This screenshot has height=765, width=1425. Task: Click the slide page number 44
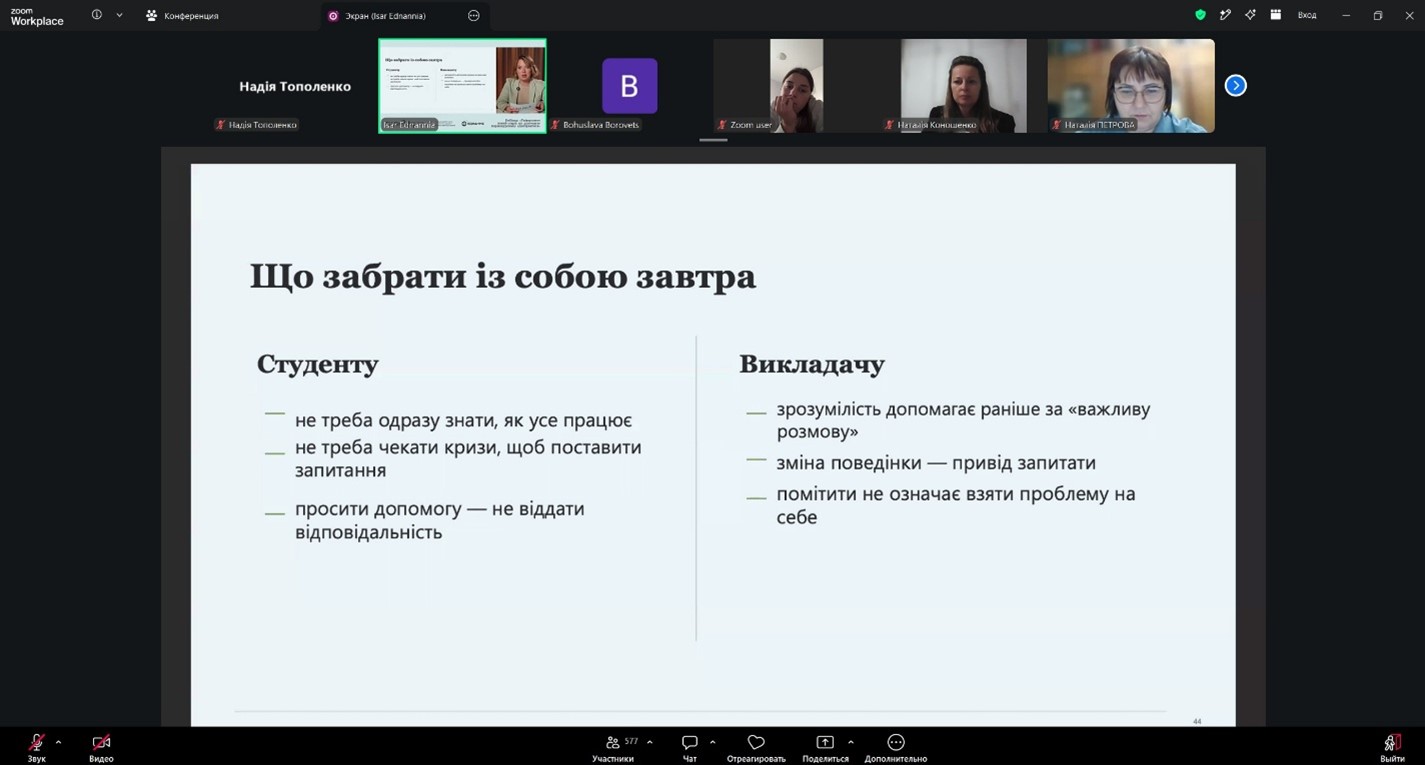click(x=1197, y=721)
